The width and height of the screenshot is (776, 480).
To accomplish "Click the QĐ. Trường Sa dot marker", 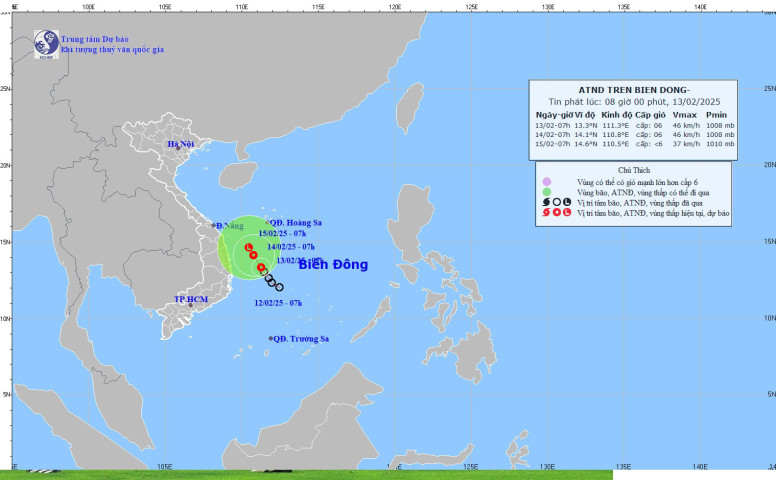I will (x=271, y=338).
